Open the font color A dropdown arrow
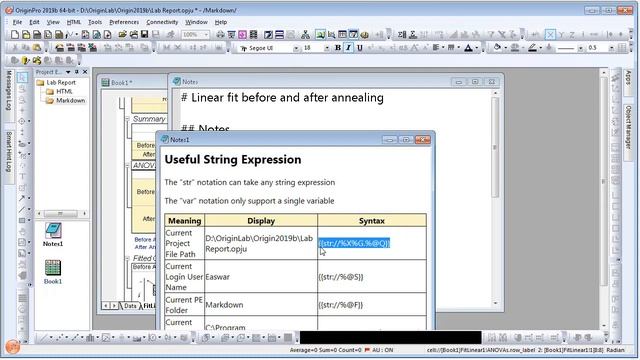Viewport: 640px width, 360px height. (x=477, y=48)
